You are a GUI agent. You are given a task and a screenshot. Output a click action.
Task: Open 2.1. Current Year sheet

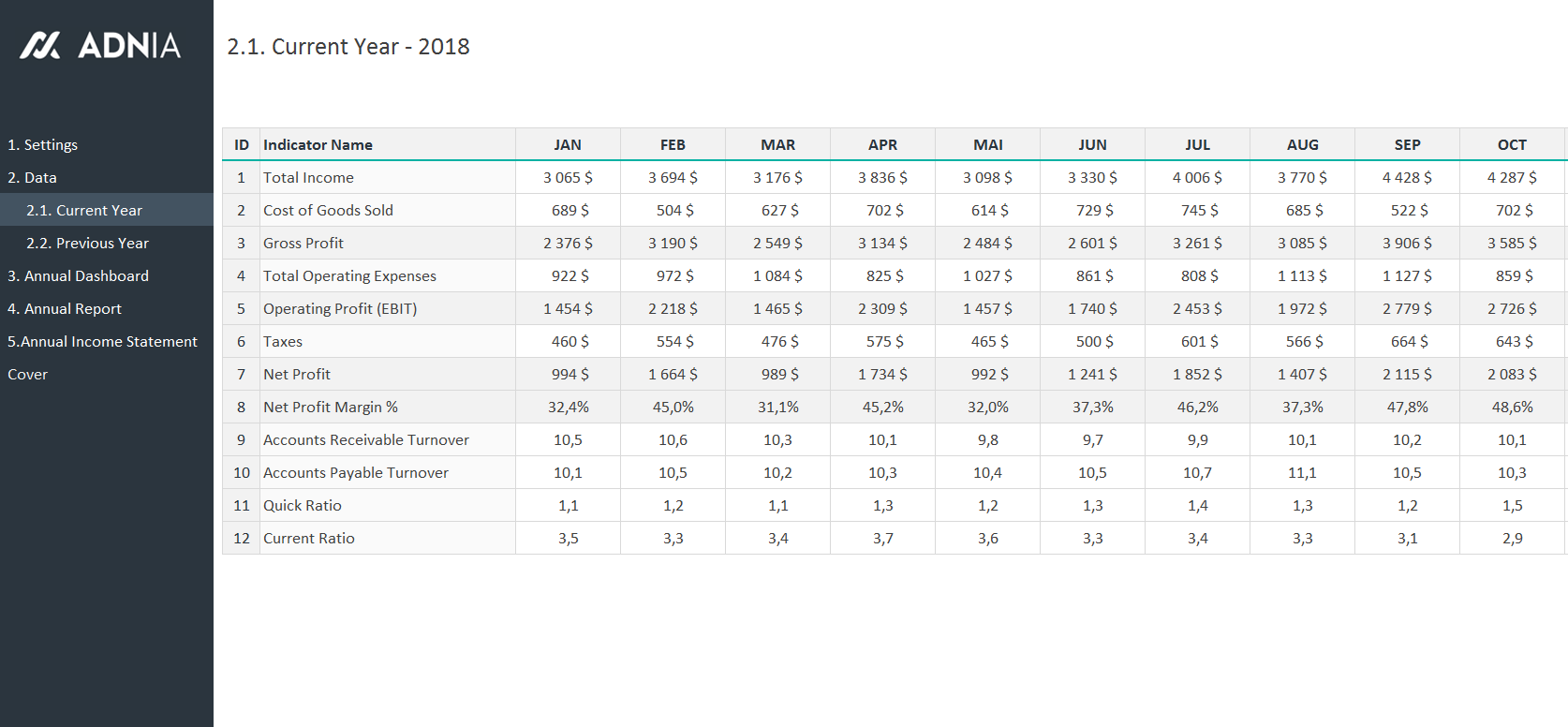(x=84, y=210)
